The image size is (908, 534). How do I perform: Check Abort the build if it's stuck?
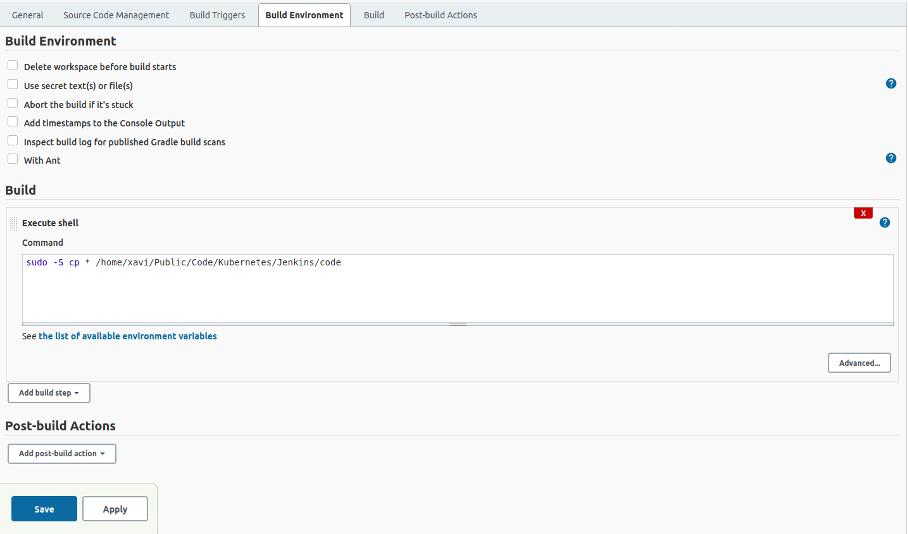coord(13,103)
